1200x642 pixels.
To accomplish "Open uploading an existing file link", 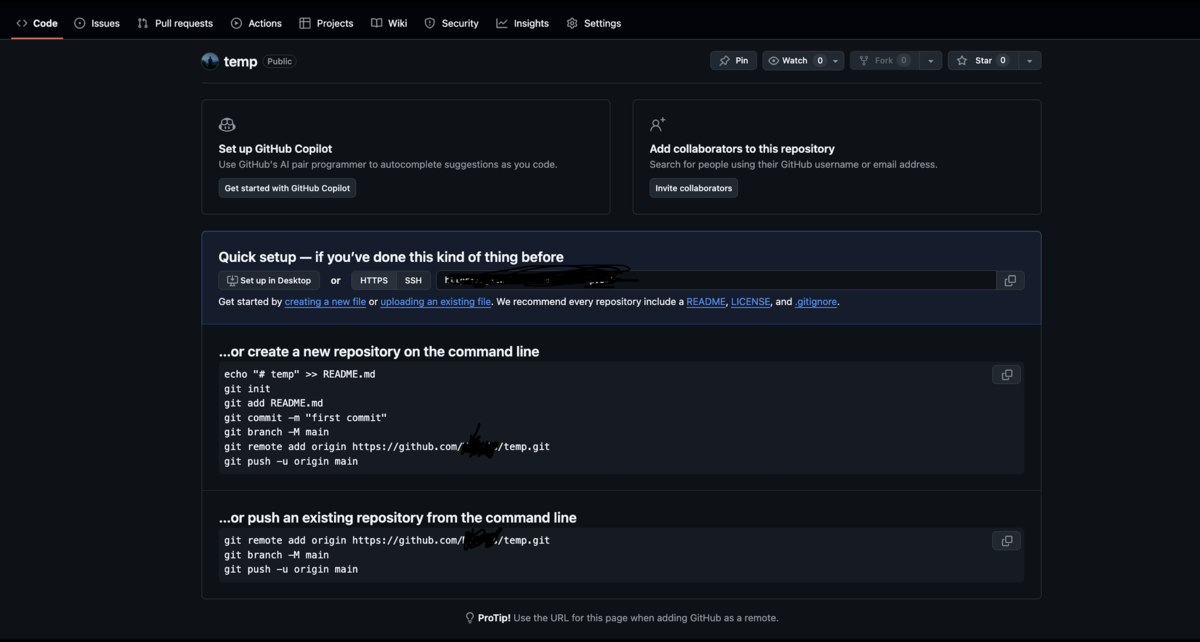I will [436, 302].
